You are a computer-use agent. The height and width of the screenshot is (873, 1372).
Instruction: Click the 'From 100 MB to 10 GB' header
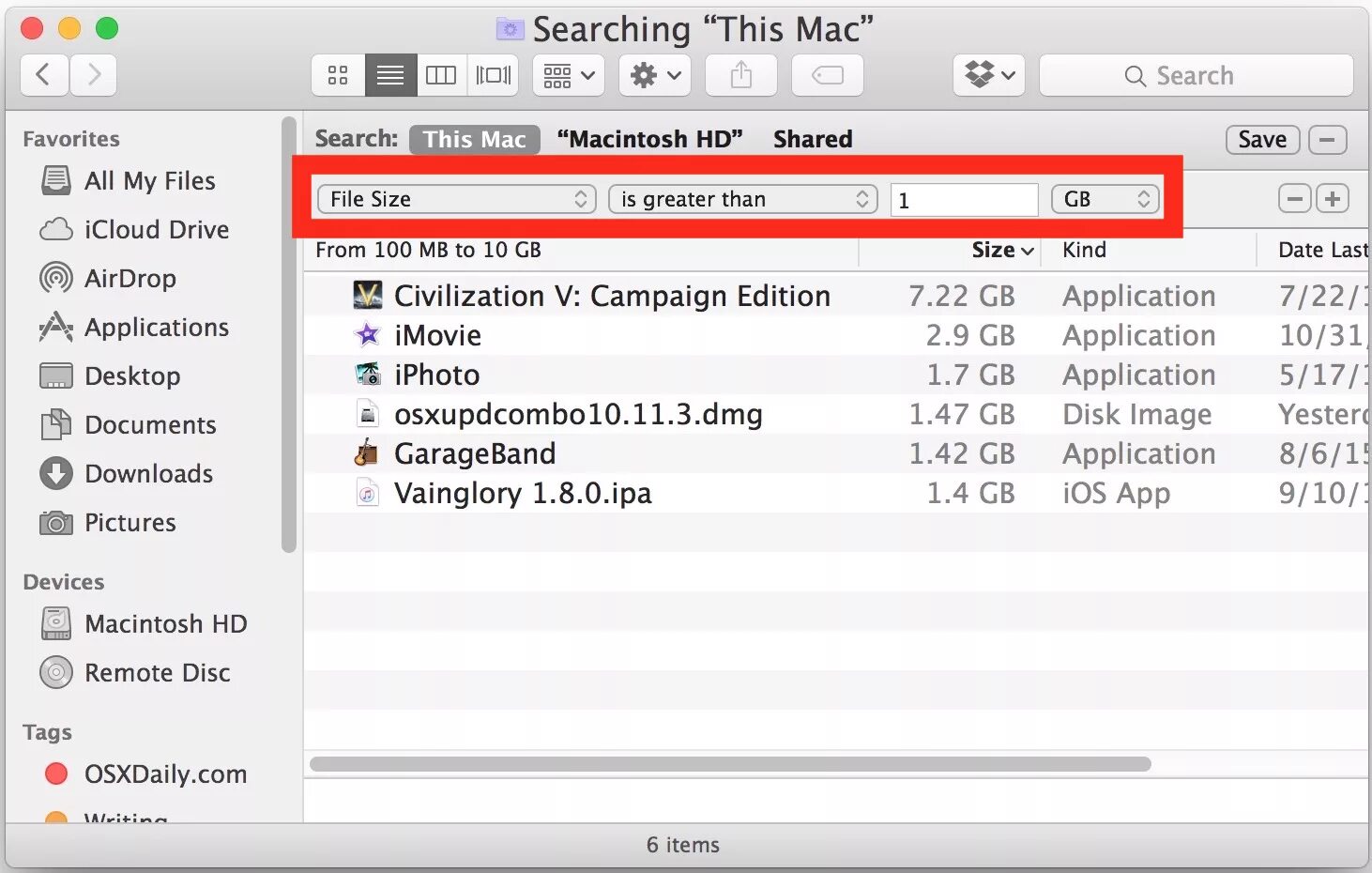428,250
